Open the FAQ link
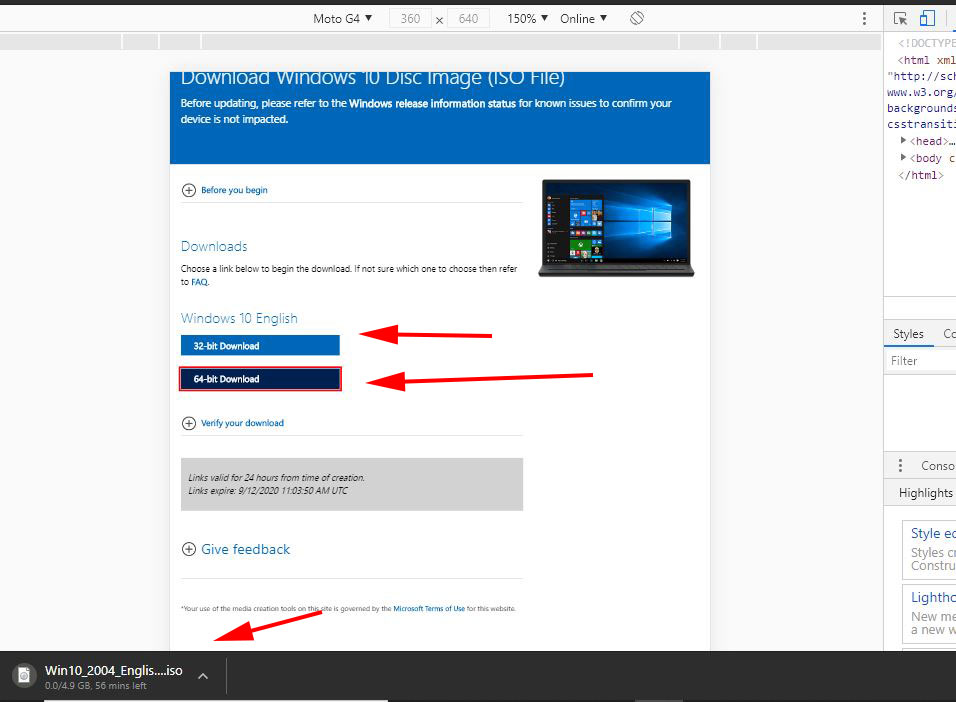The image size is (956, 702). tap(199, 282)
